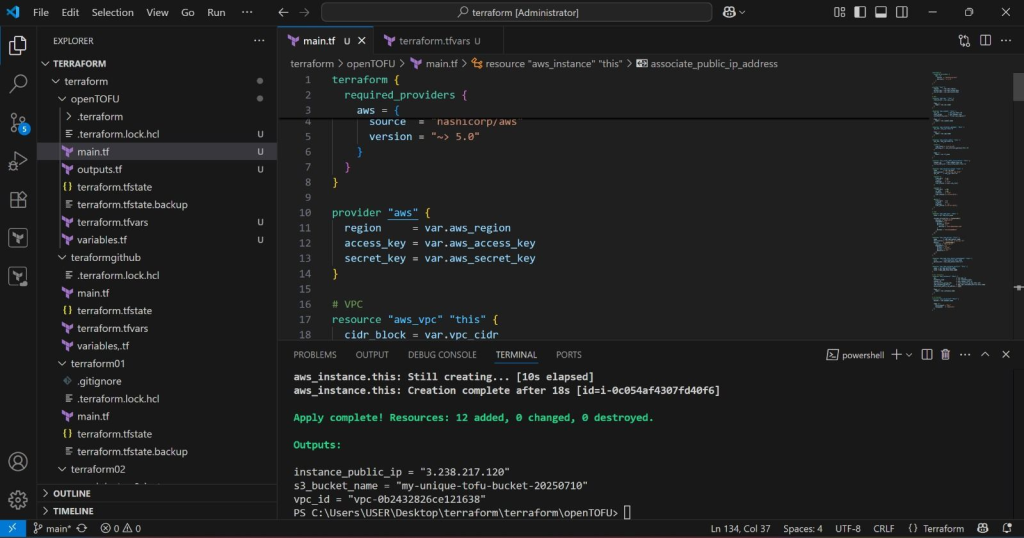The height and width of the screenshot is (538, 1024).
Task: Kill terminal with trash icon
Action: coord(945,355)
